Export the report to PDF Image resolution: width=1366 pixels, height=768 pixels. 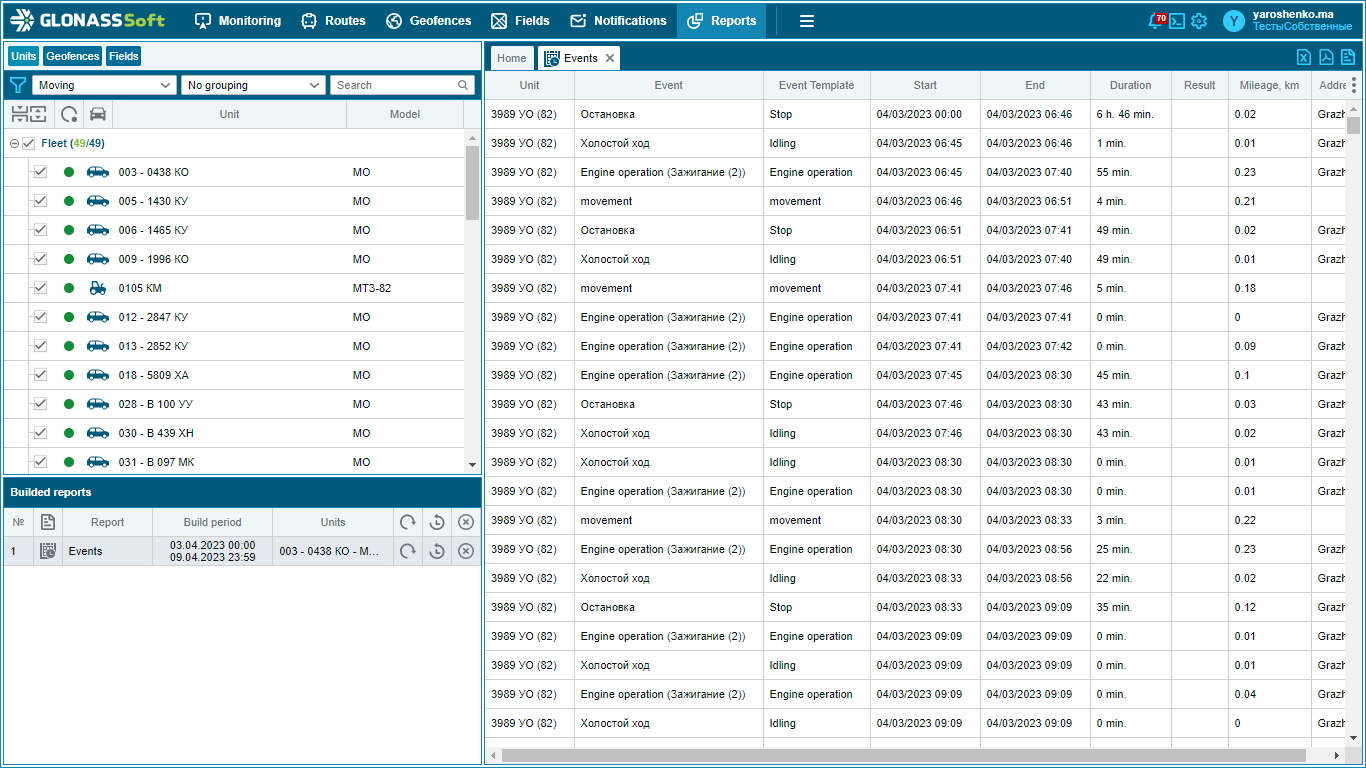point(1326,57)
